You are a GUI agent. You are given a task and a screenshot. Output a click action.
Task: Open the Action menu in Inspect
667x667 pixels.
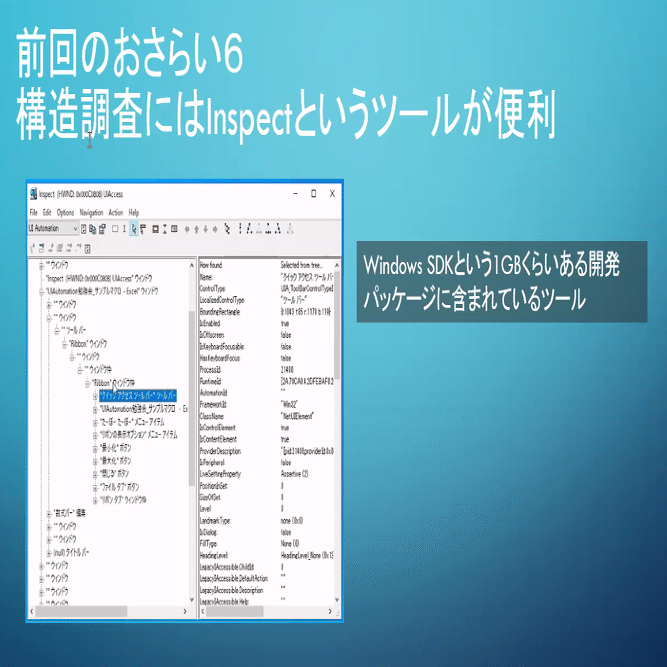[x=115, y=212]
